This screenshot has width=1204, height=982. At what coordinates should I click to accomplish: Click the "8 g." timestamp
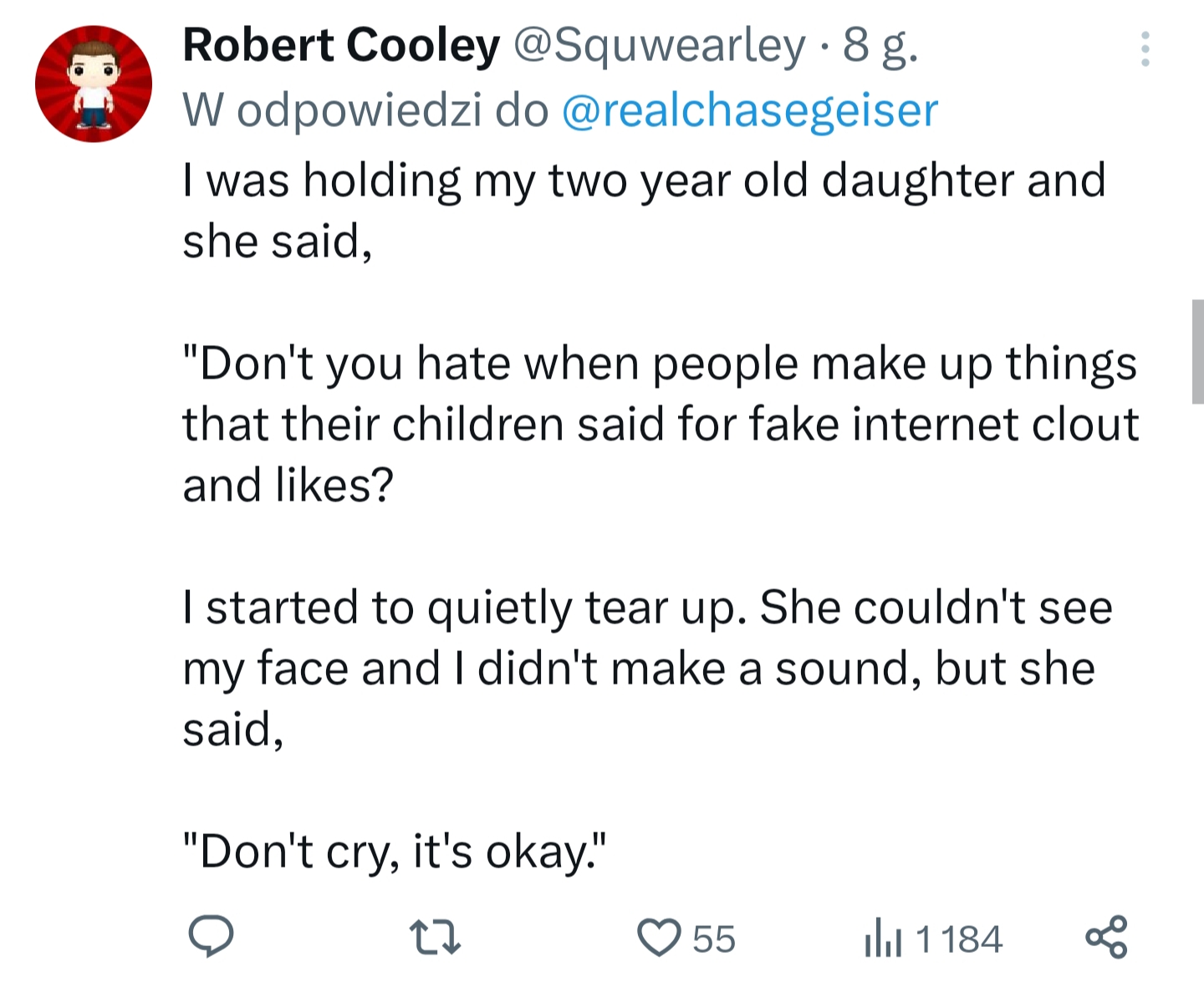(x=880, y=45)
